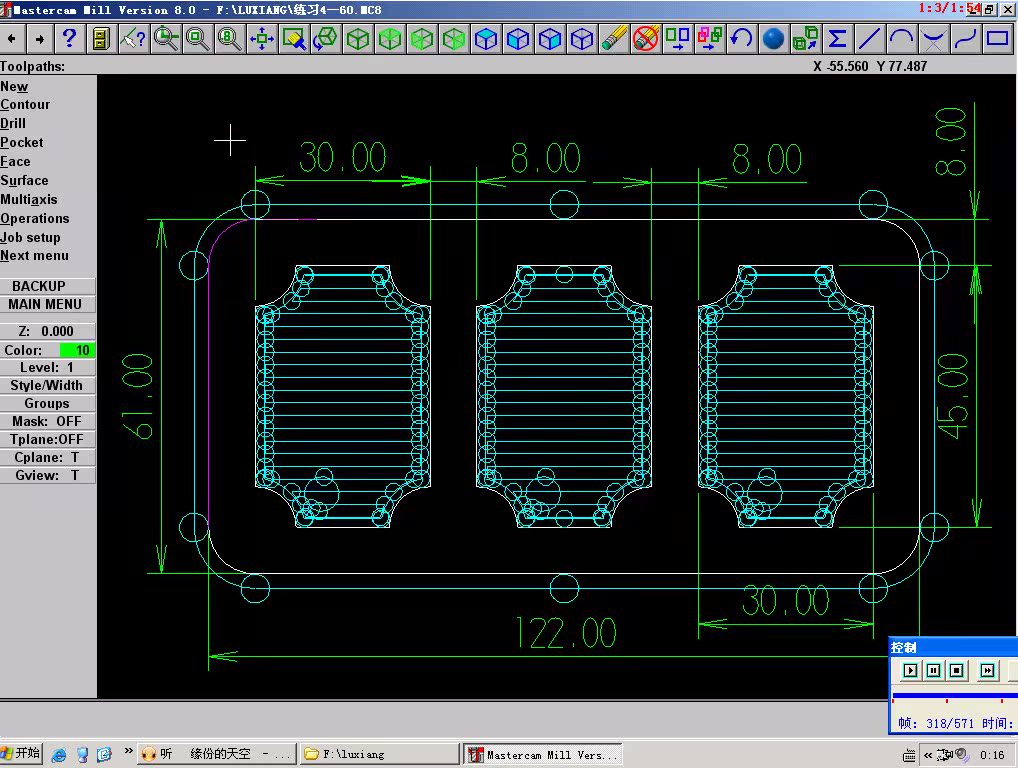Click the colored overlapping squares transform icon
This screenshot has width=1018, height=768.
click(x=710, y=39)
